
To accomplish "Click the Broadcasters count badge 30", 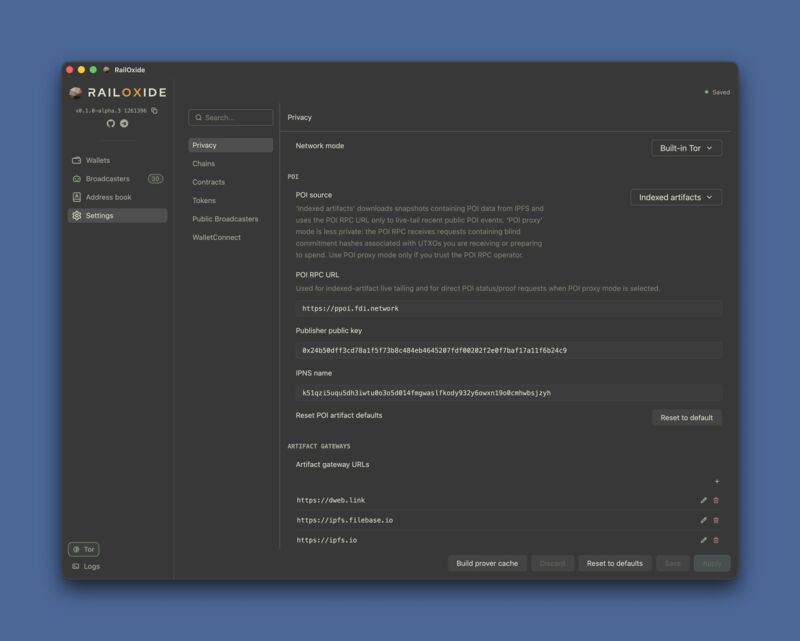I will 155,179.
